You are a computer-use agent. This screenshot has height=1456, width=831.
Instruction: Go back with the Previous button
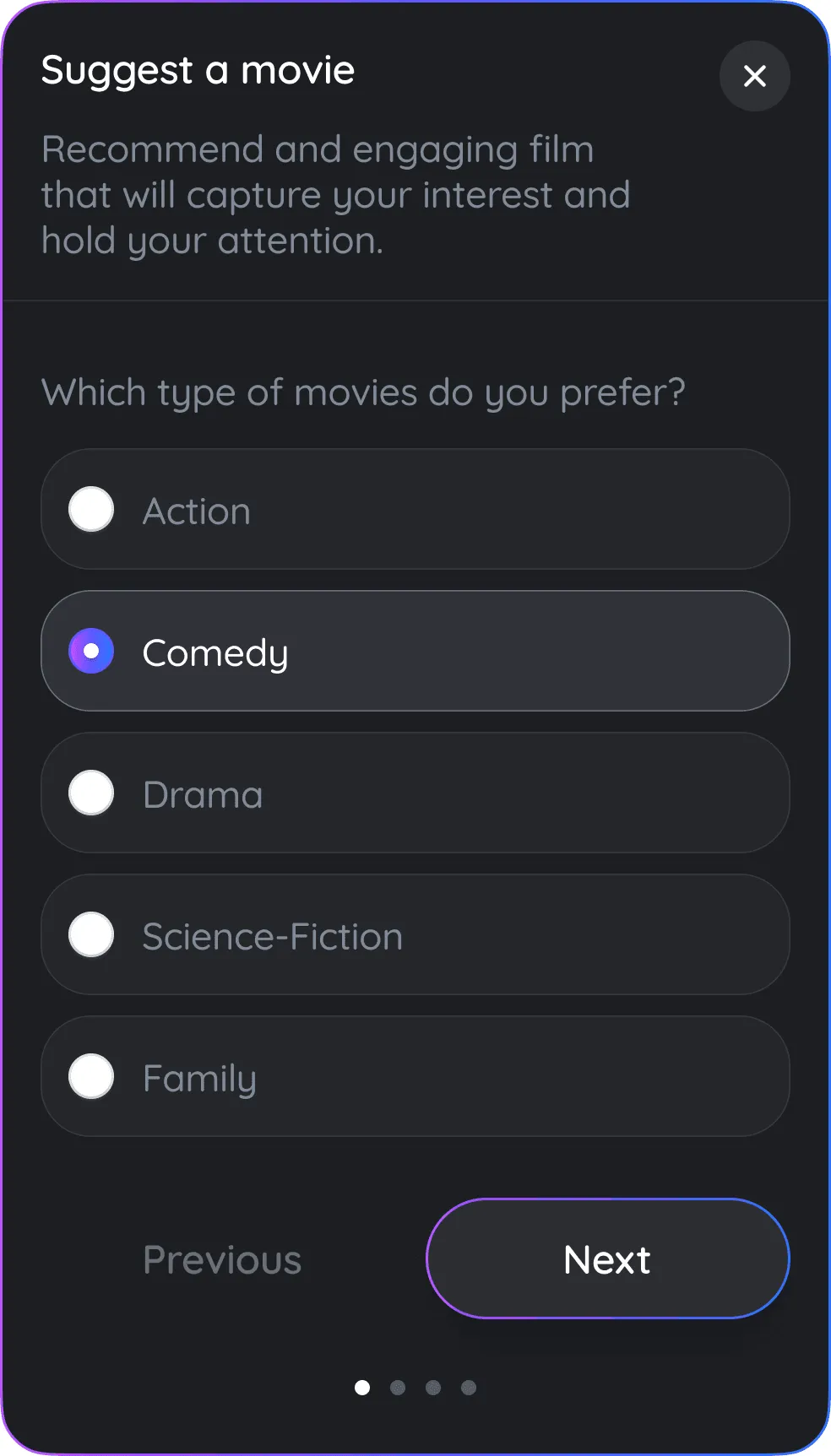coord(222,1260)
